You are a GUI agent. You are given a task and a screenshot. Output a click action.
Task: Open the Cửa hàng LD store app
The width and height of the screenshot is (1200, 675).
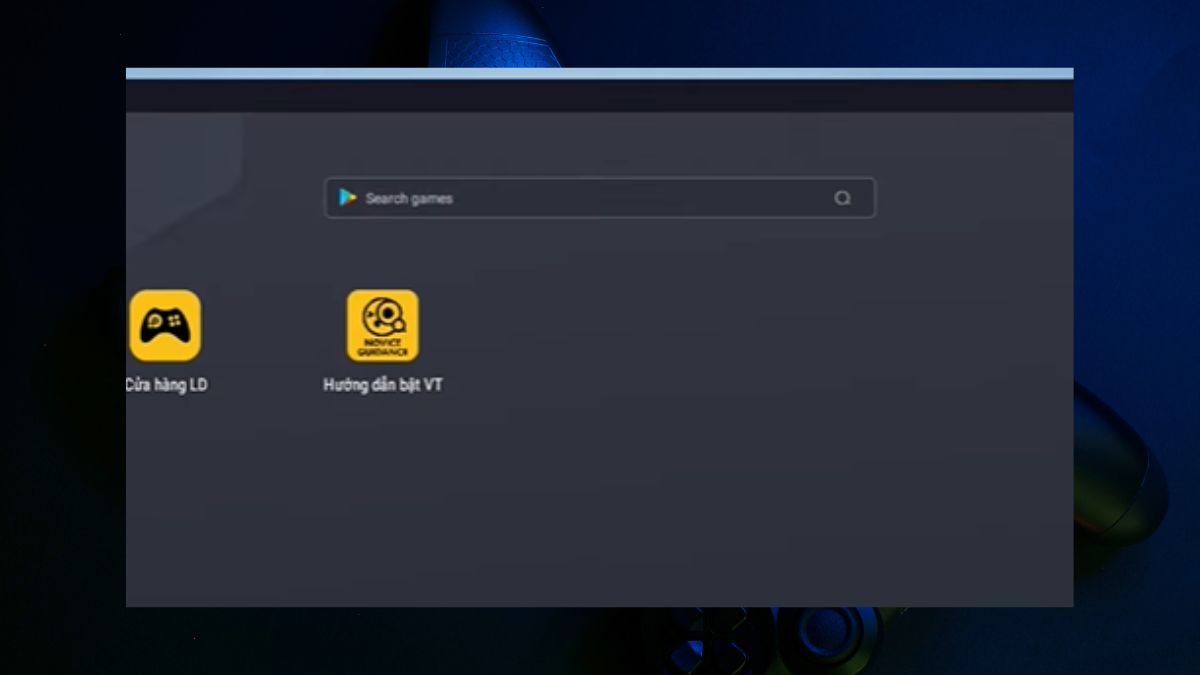pyautogui.click(x=165, y=325)
